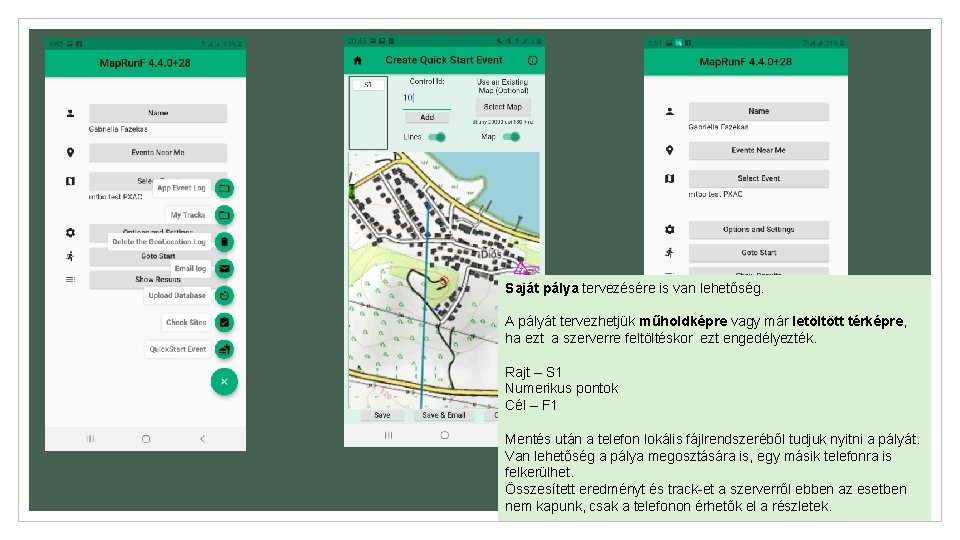The height and width of the screenshot is (540, 960).
Task: Tap the runner icon in left phone
Action: coord(70,256)
